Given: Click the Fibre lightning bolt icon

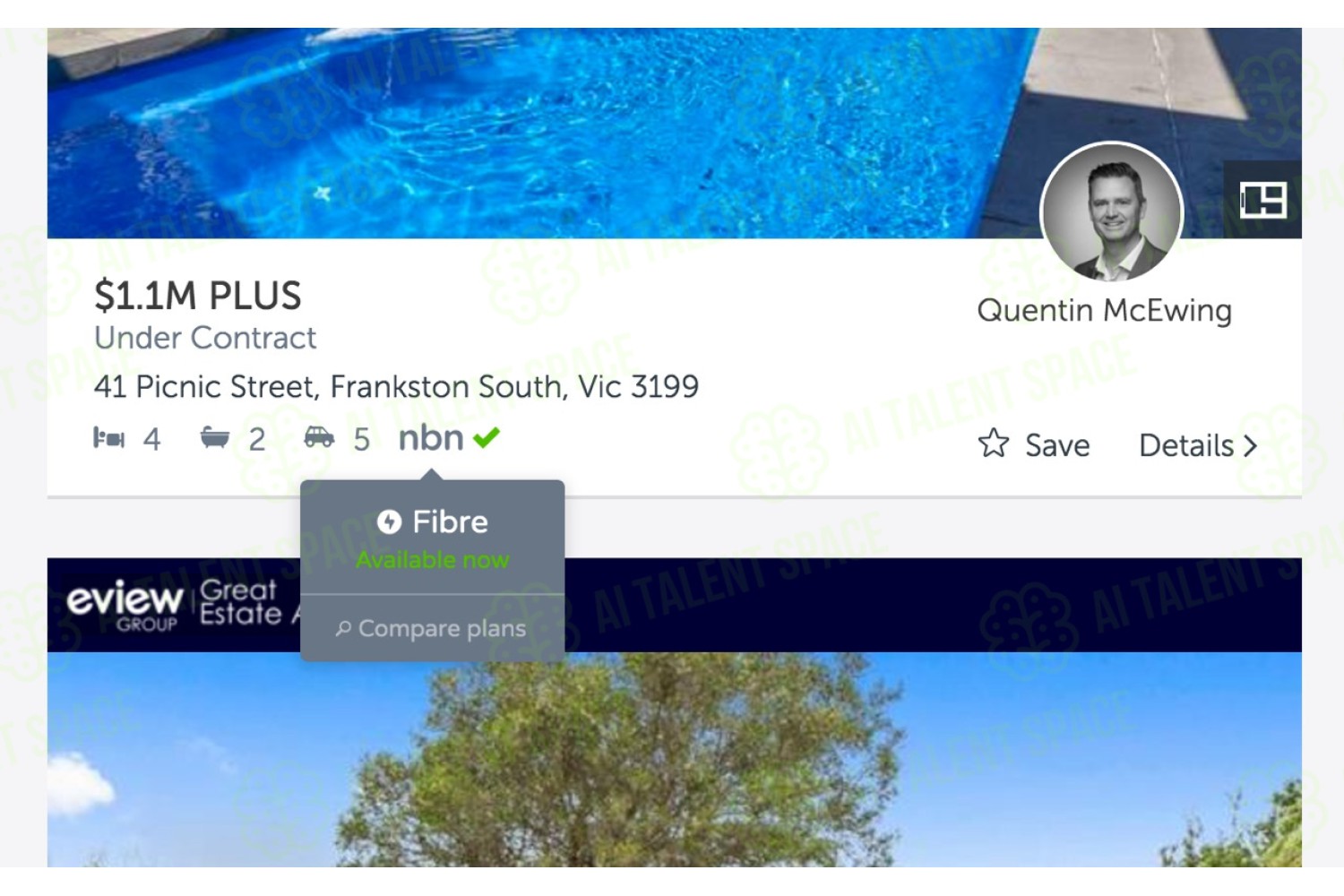Looking at the screenshot, I should pyautogui.click(x=389, y=521).
